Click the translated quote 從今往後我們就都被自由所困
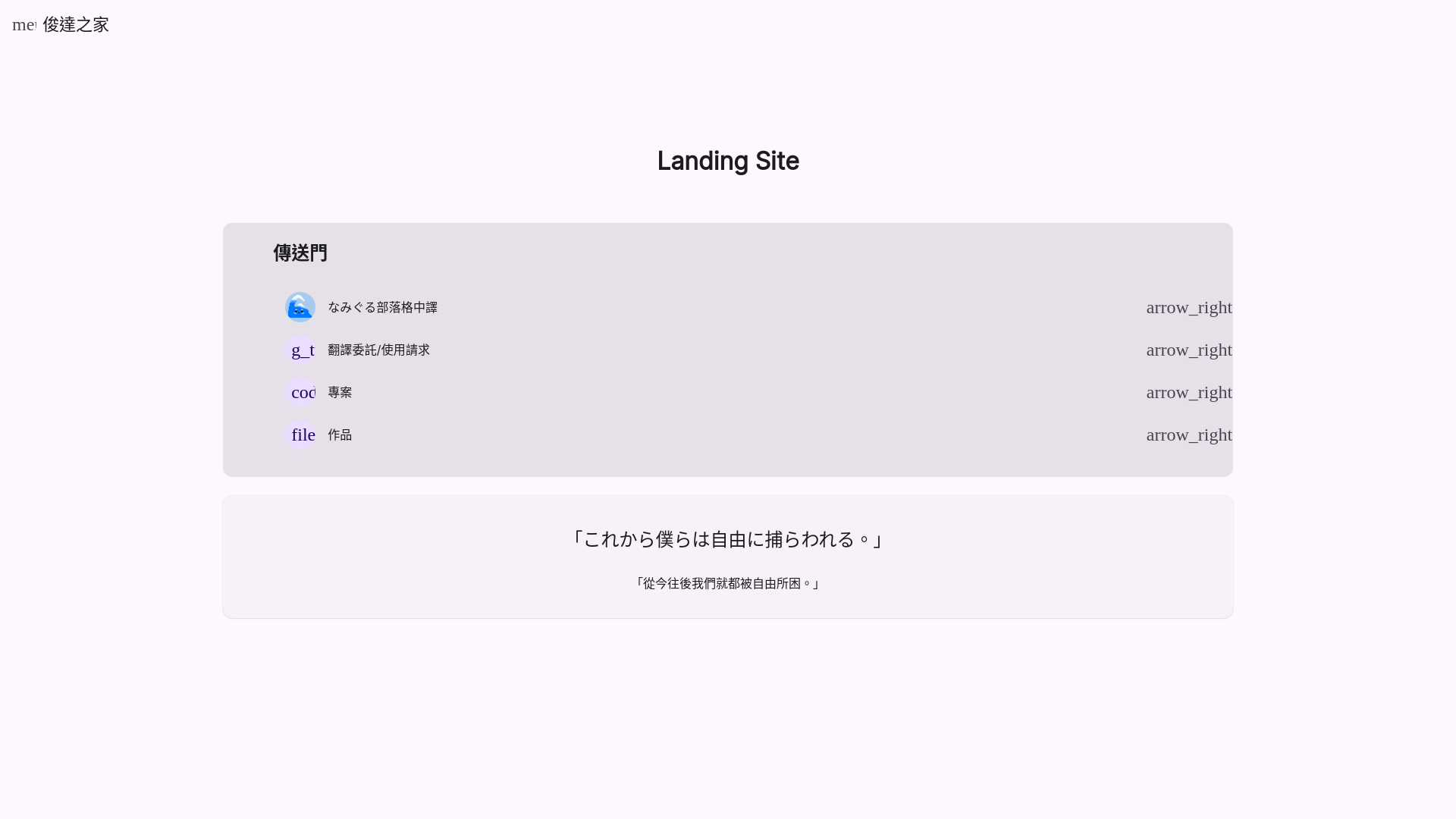Viewport: 1456px width, 819px height. click(x=728, y=583)
